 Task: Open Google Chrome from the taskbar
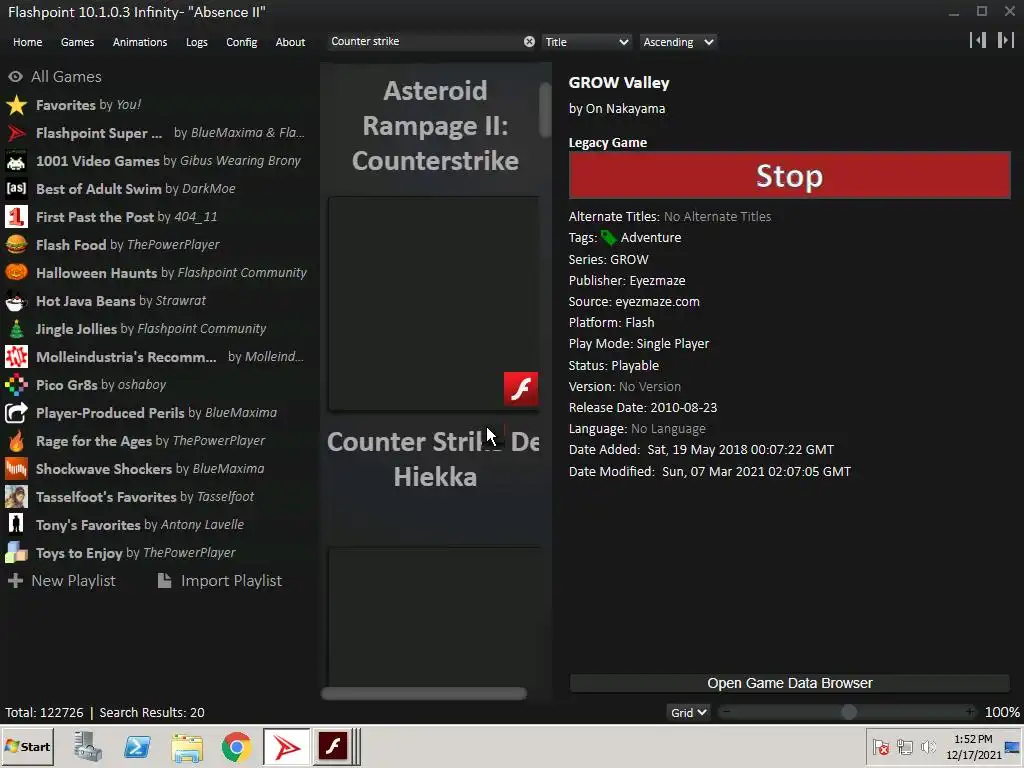[236, 746]
